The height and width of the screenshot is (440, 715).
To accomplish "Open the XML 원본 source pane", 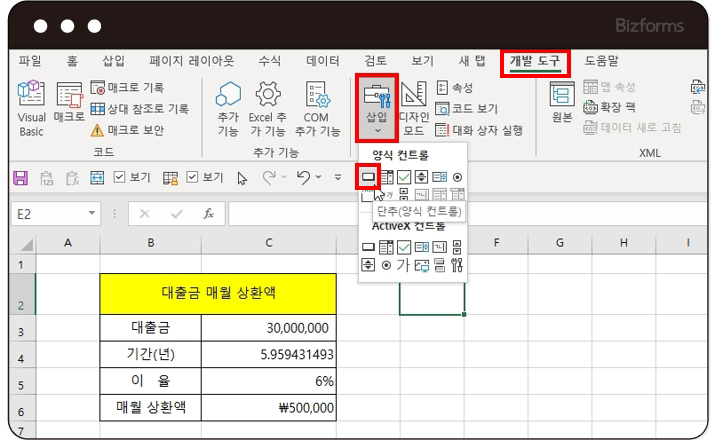I will coord(562,103).
